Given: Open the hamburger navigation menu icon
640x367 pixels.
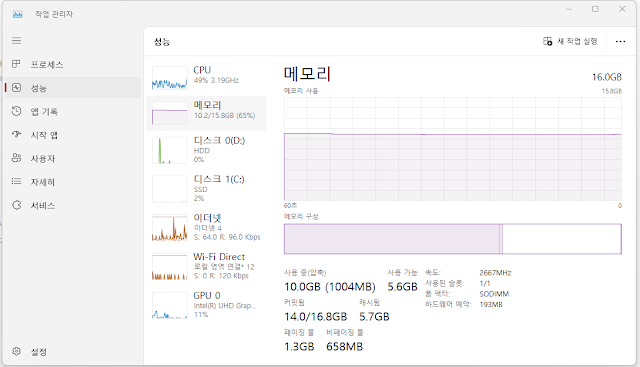Looking at the screenshot, I should (16, 40).
